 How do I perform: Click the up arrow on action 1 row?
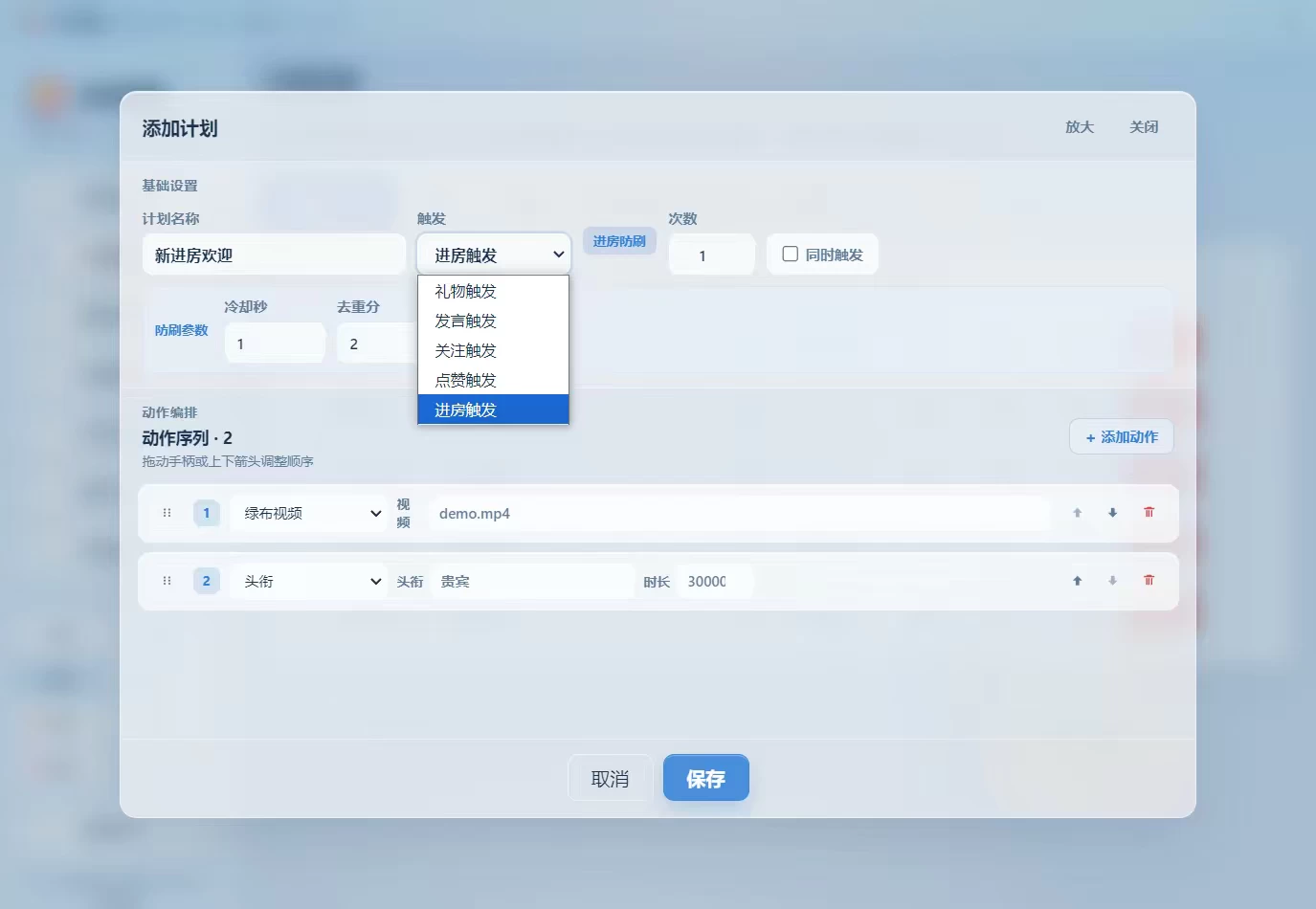(1077, 513)
